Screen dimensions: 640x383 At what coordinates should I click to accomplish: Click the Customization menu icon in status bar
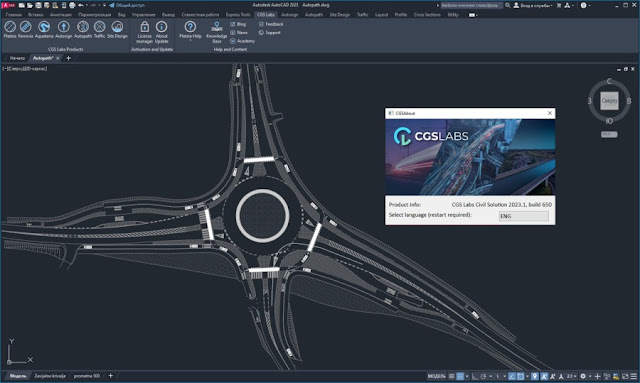[x=633, y=376]
